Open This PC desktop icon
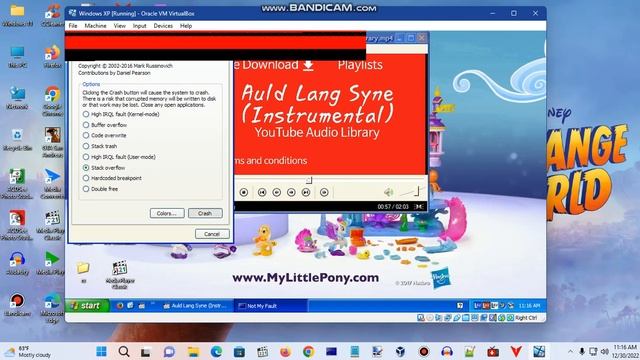Viewport: 640px width, 360px height. 18,57
